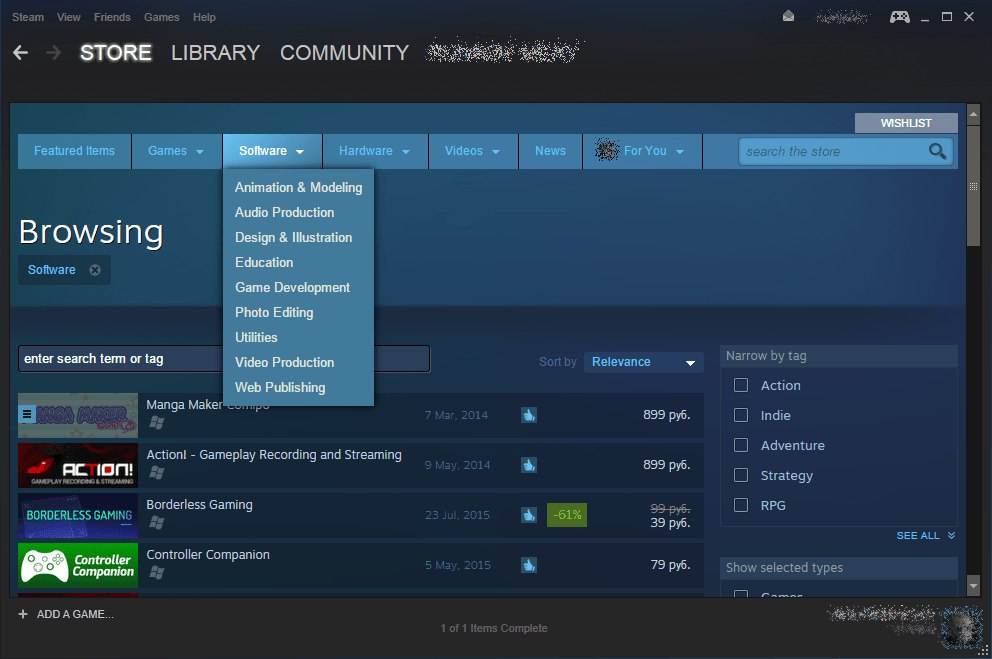Click the plus icon beside Add a Game
Image resolution: width=992 pixels, height=659 pixels.
[23, 614]
